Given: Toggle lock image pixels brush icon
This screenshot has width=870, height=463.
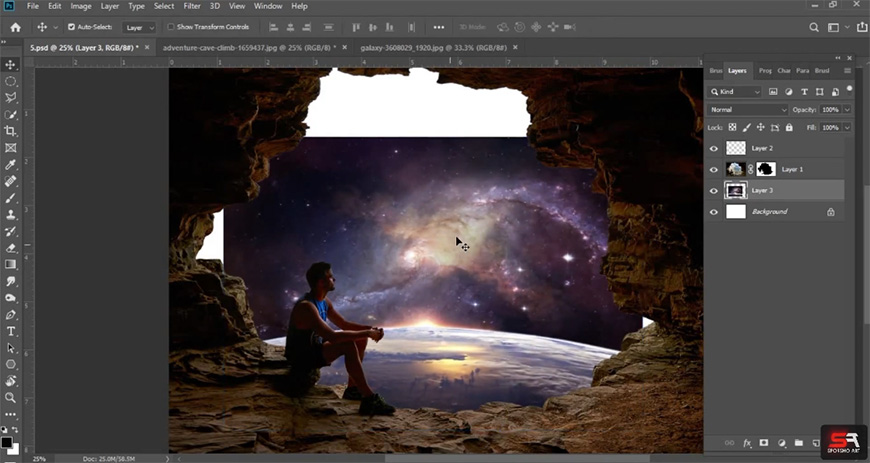Looking at the screenshot, I should 747,127.
